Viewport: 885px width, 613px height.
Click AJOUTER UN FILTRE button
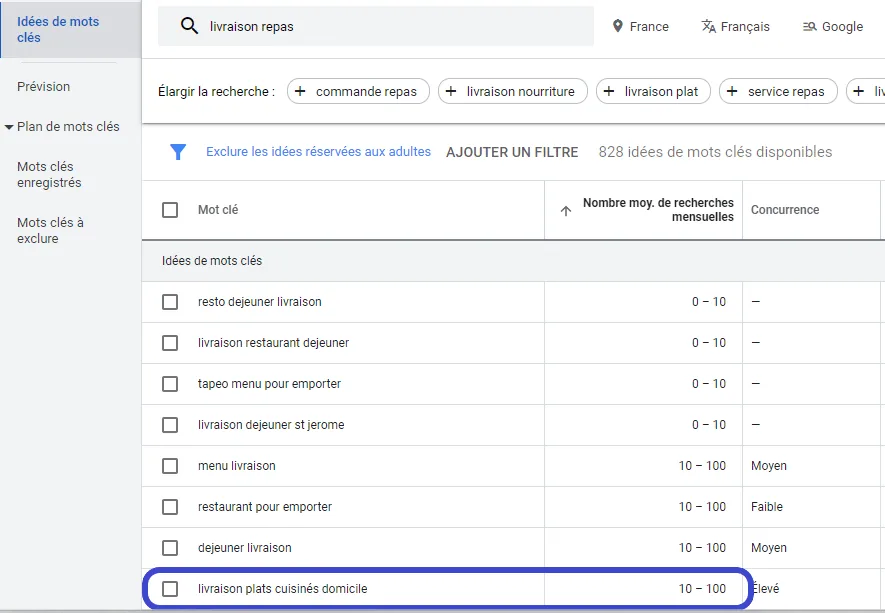click(512, 152)
